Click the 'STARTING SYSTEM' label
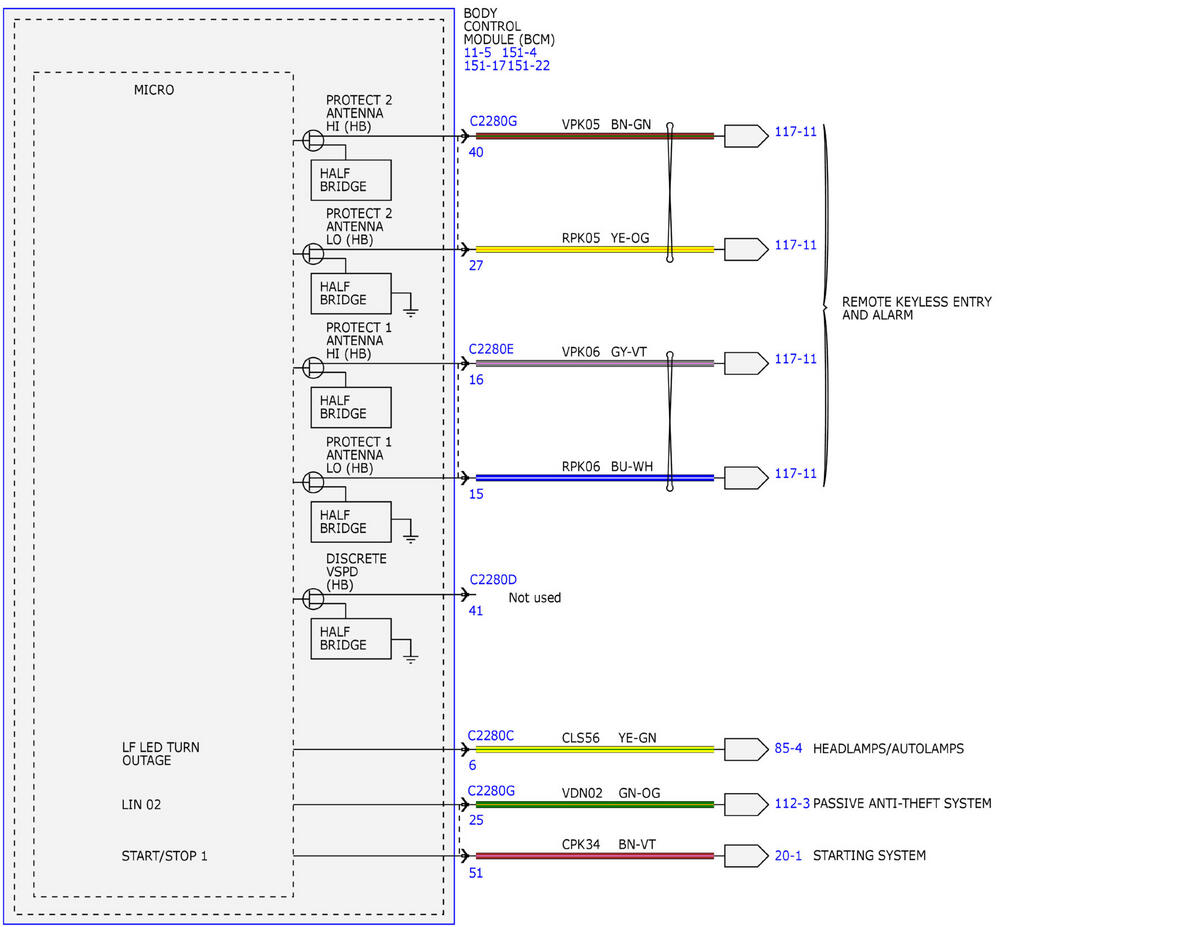The image size is (1200, 927). (x=869, y=855)
